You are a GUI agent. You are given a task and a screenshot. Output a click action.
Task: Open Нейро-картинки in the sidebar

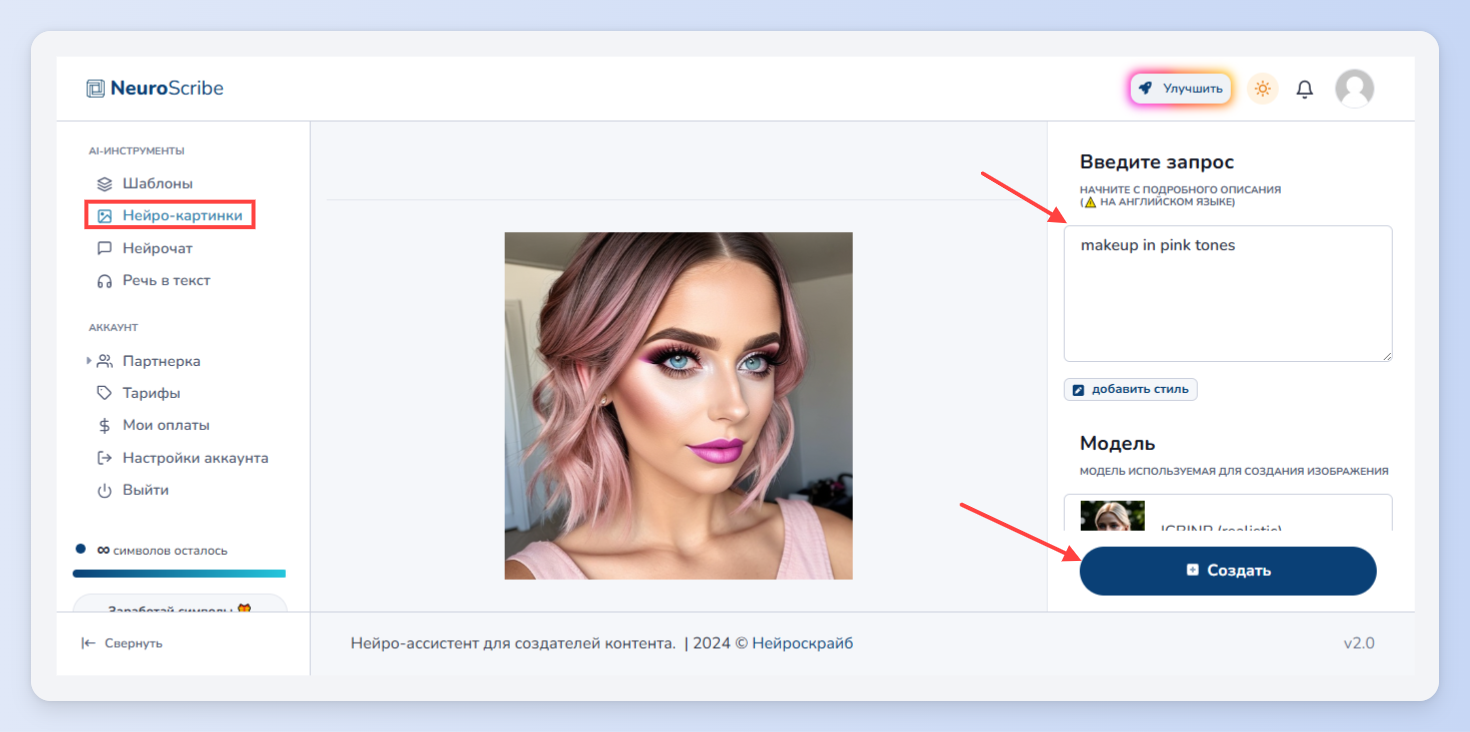pos(182,215)
